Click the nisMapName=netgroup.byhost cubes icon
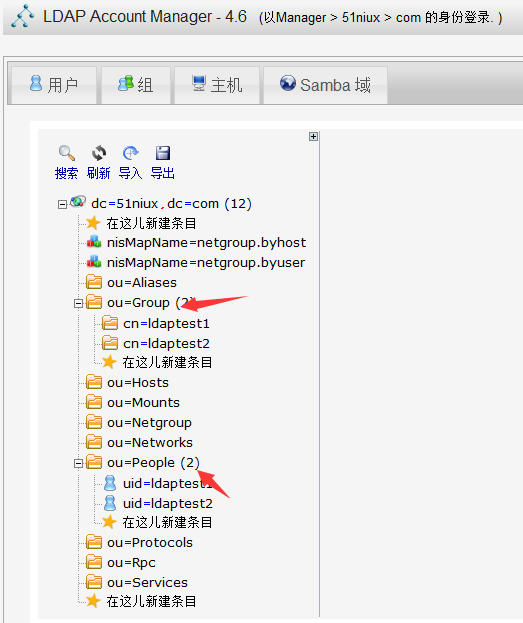Viewport: 523px width, 623px height. [x=94, y=242]
